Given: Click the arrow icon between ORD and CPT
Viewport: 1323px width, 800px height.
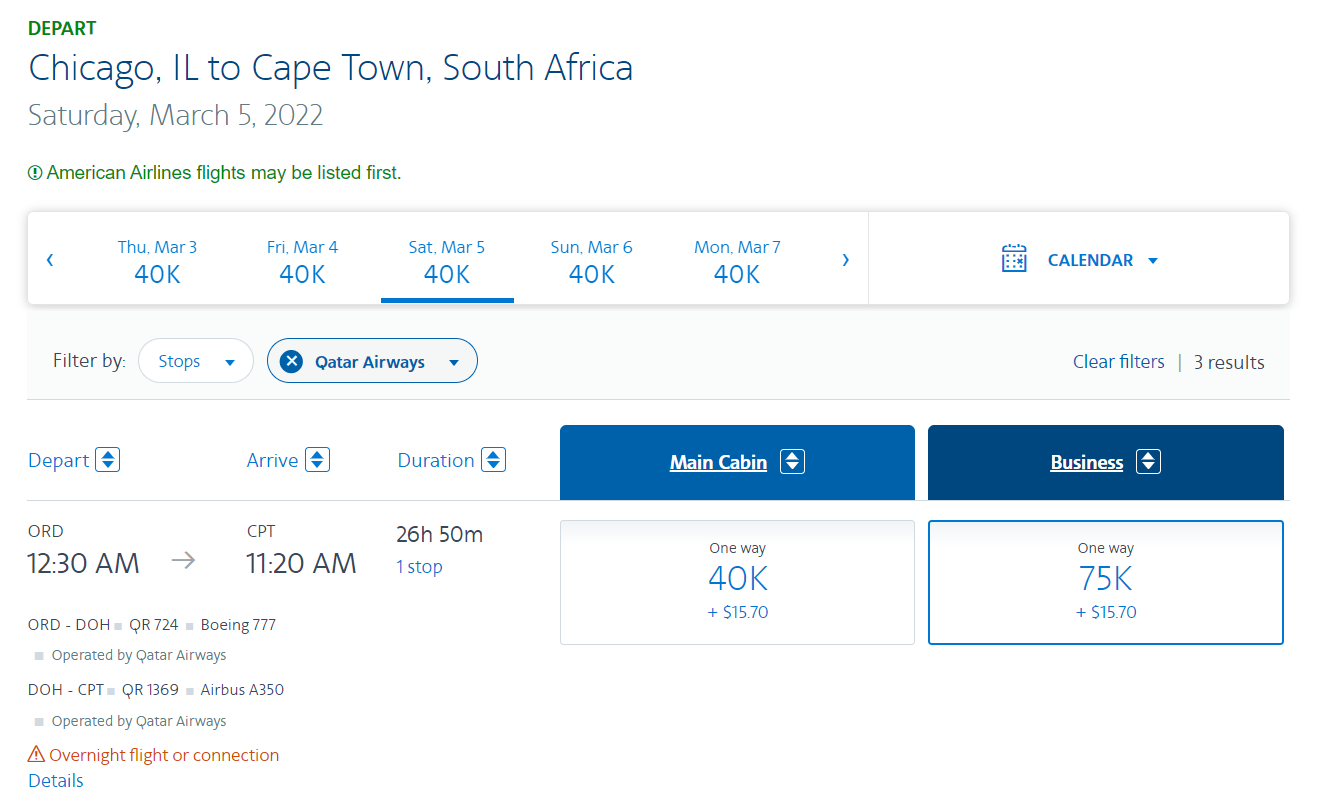Looking at the screenshot, I should pyautogui.click(x=184, y=562).
